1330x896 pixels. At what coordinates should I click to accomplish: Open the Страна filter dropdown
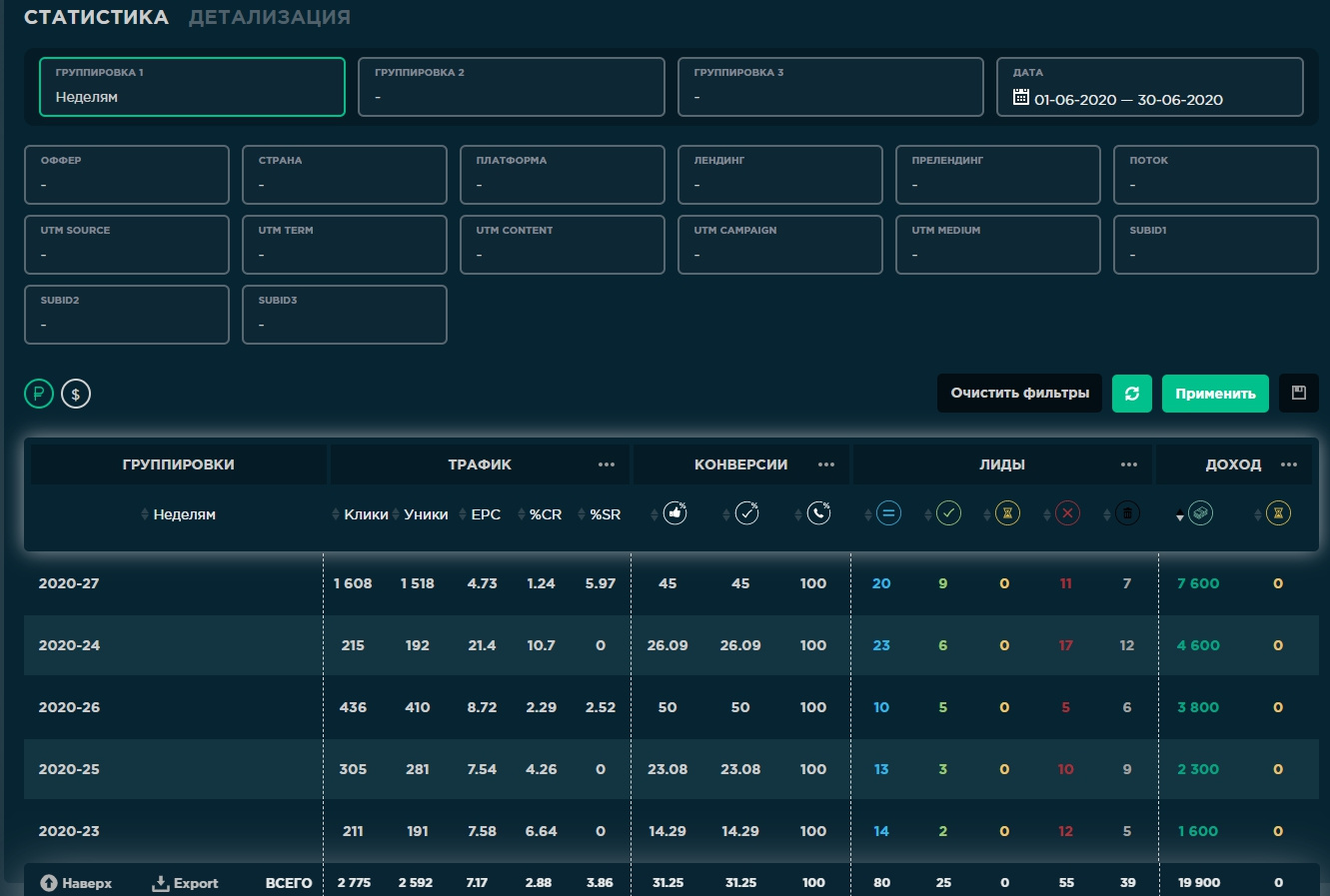coord(345,175)
